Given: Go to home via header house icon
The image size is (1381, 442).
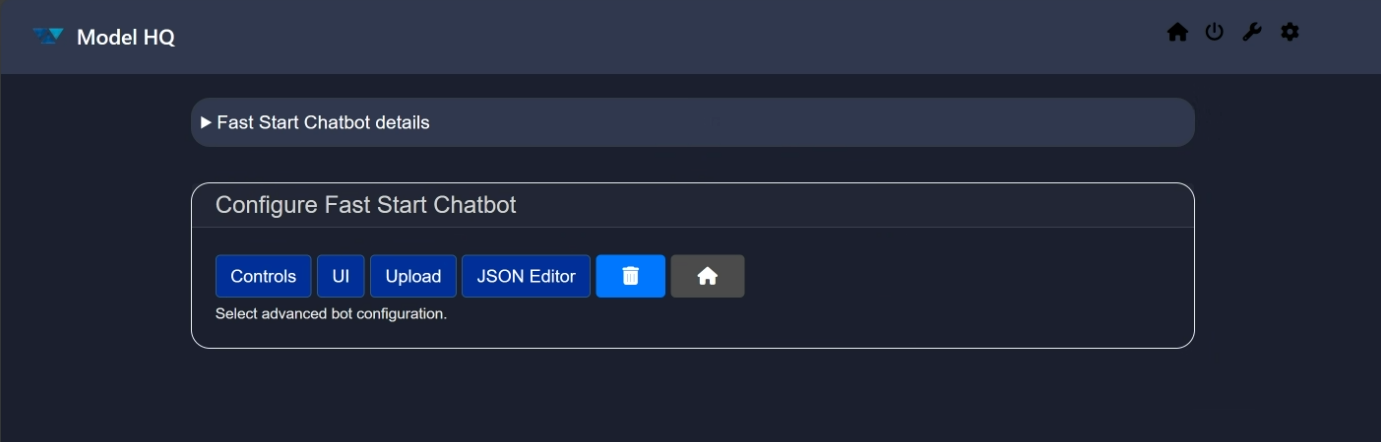Looking at the screenshot, I should click(1177, 33).
